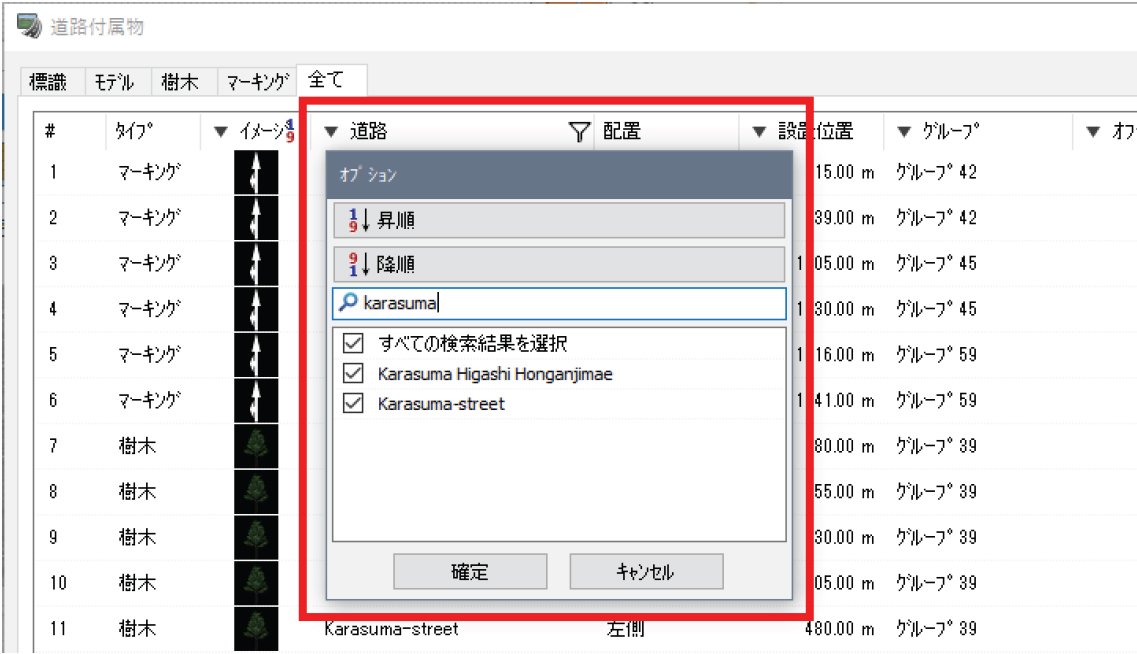This screenshot has width=1137, height=654.
Task: Select row 4 marking arrow thumbnail
Action: coord(256,309)
